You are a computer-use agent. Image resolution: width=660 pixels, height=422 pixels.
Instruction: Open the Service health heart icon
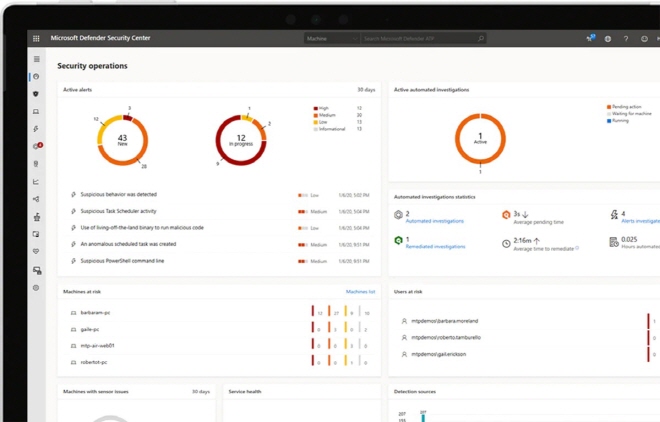[36, 251]
